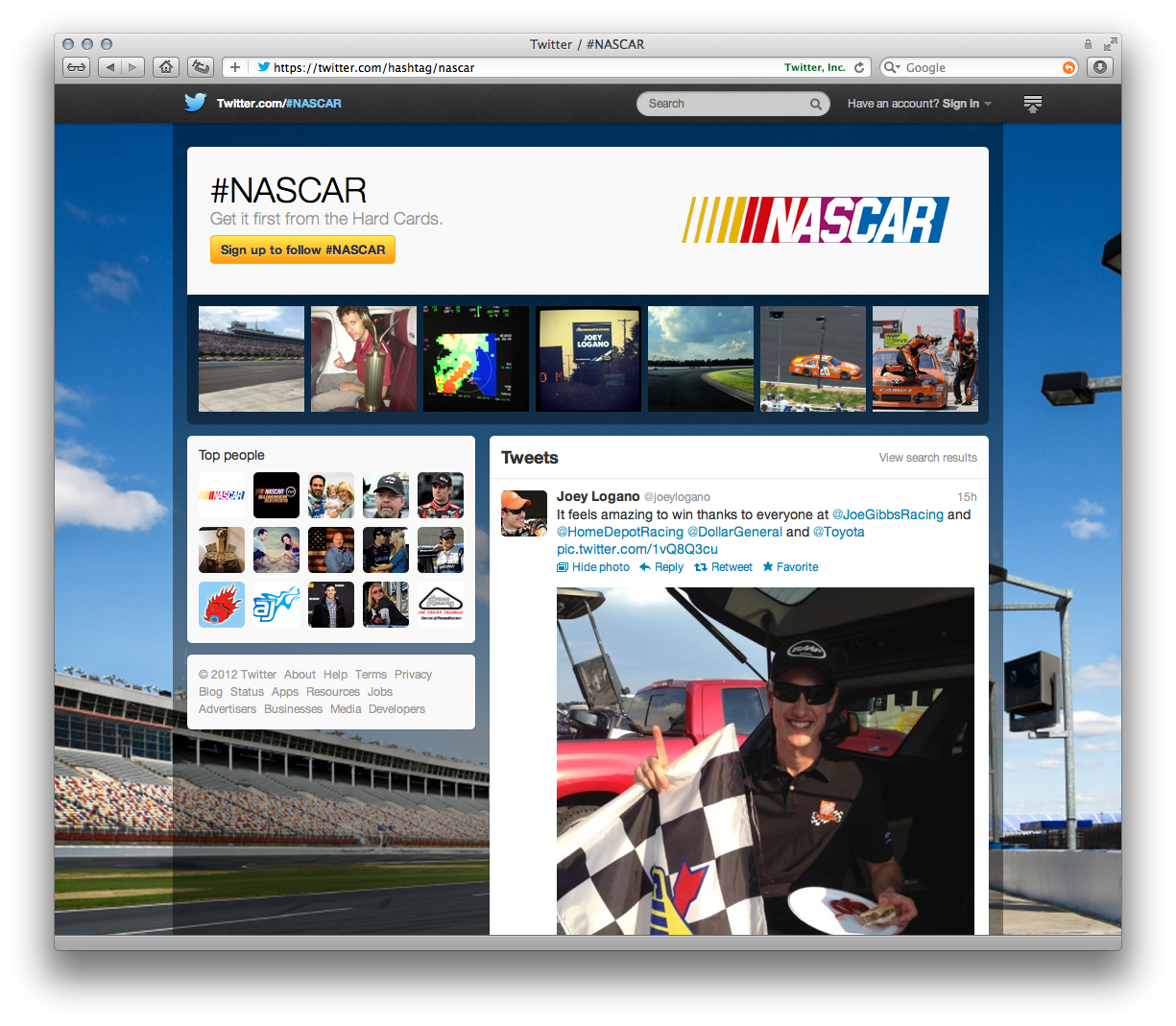Click the Twitter search magnifier icon

click(816, 104)
